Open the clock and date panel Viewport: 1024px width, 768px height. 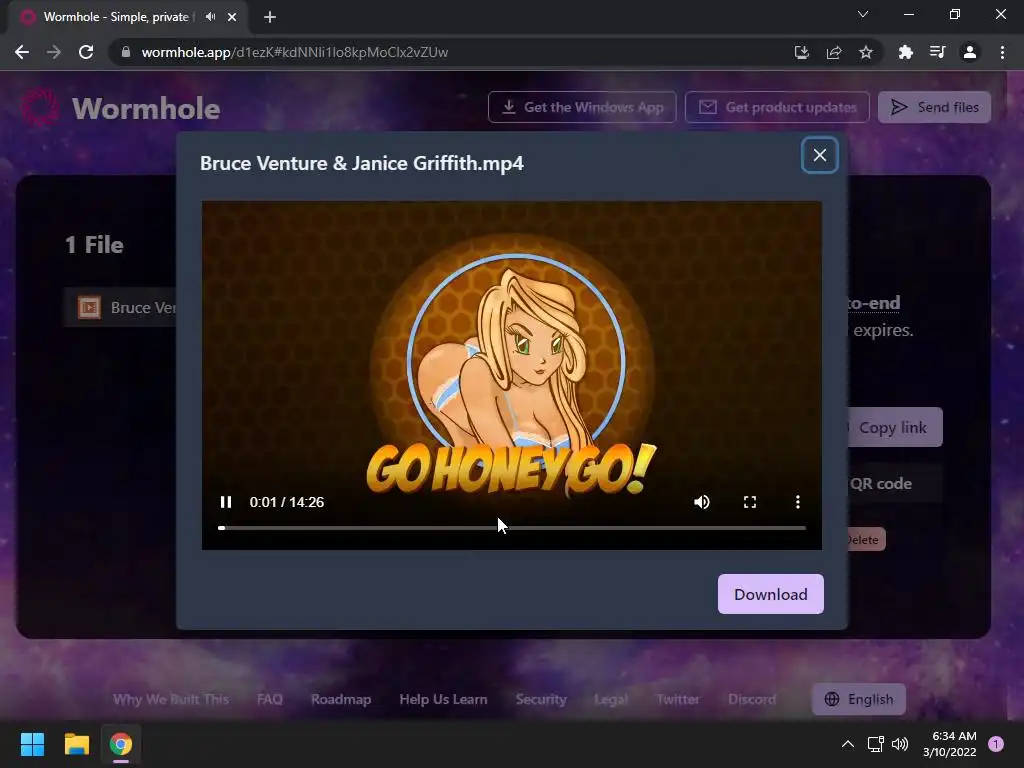(950, 744)
